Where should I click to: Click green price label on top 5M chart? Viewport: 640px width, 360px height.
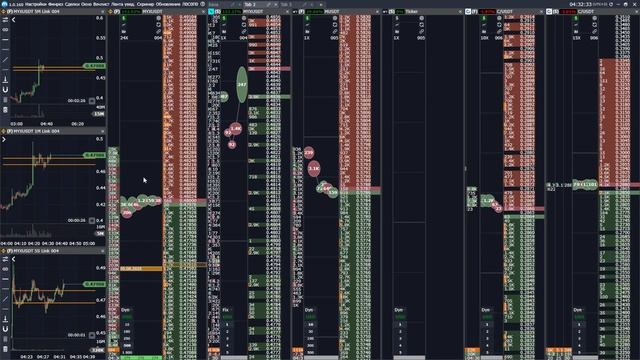pos(94,65)
